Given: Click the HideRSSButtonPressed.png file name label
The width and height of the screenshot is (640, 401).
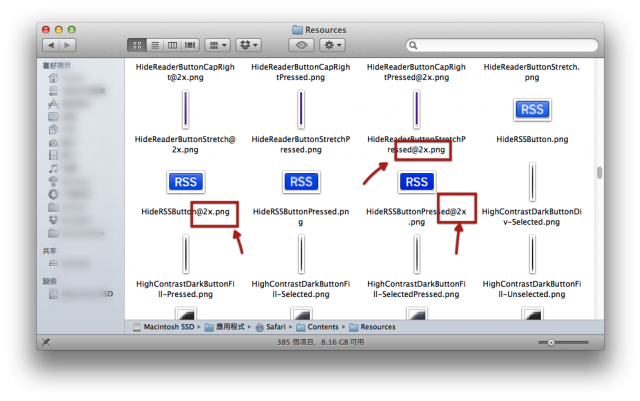Looking at the screenshot, I should pos(301,217).
